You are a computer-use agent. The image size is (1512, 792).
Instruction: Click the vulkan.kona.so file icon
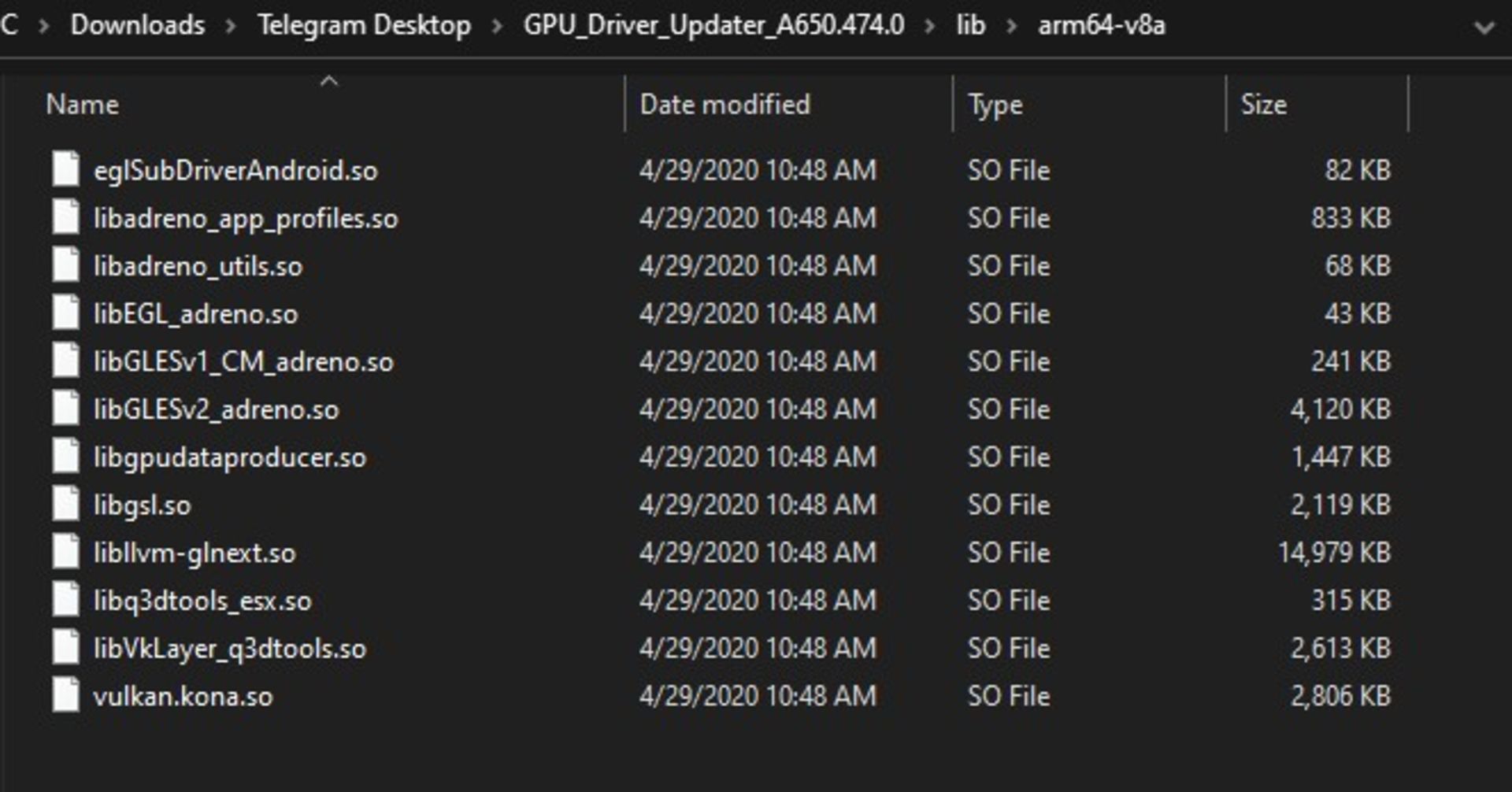coord(65,696)
